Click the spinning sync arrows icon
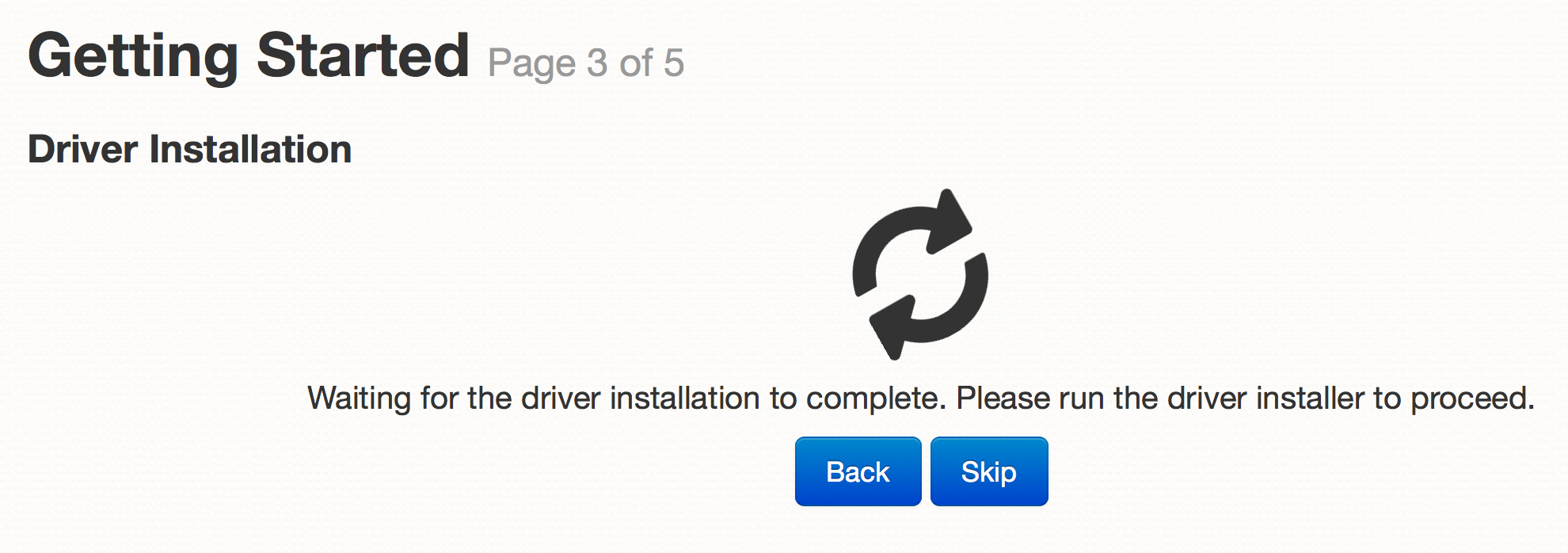Screen dimensions: 1568x553 point(920,274)
